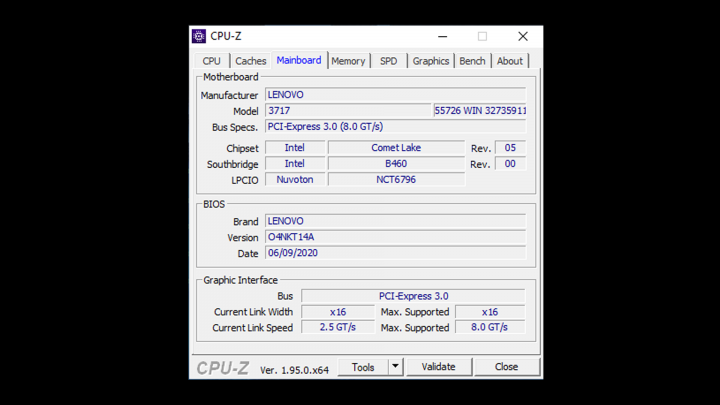
Task: Open the Caches tab
Action: click(x=250, y=61)
